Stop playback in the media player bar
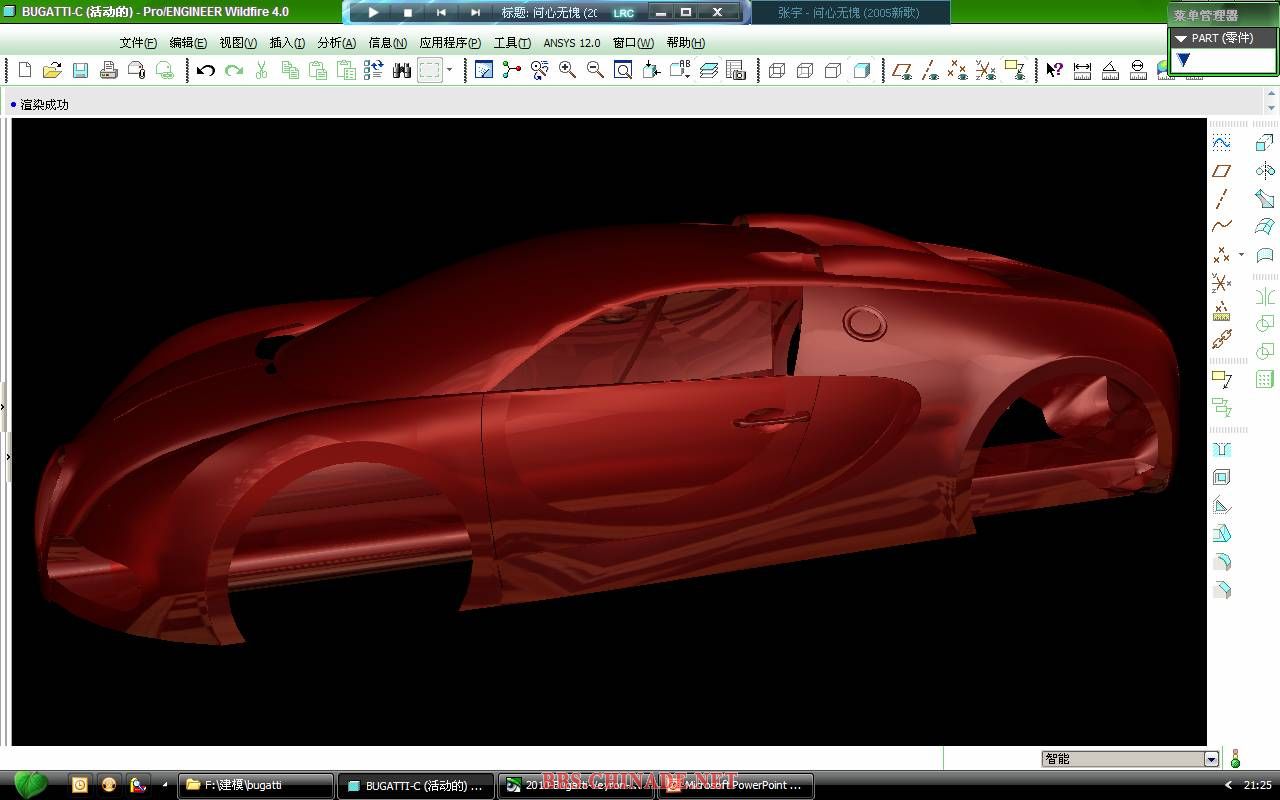This screenshot has height=800, width=1280. [407, 13]
